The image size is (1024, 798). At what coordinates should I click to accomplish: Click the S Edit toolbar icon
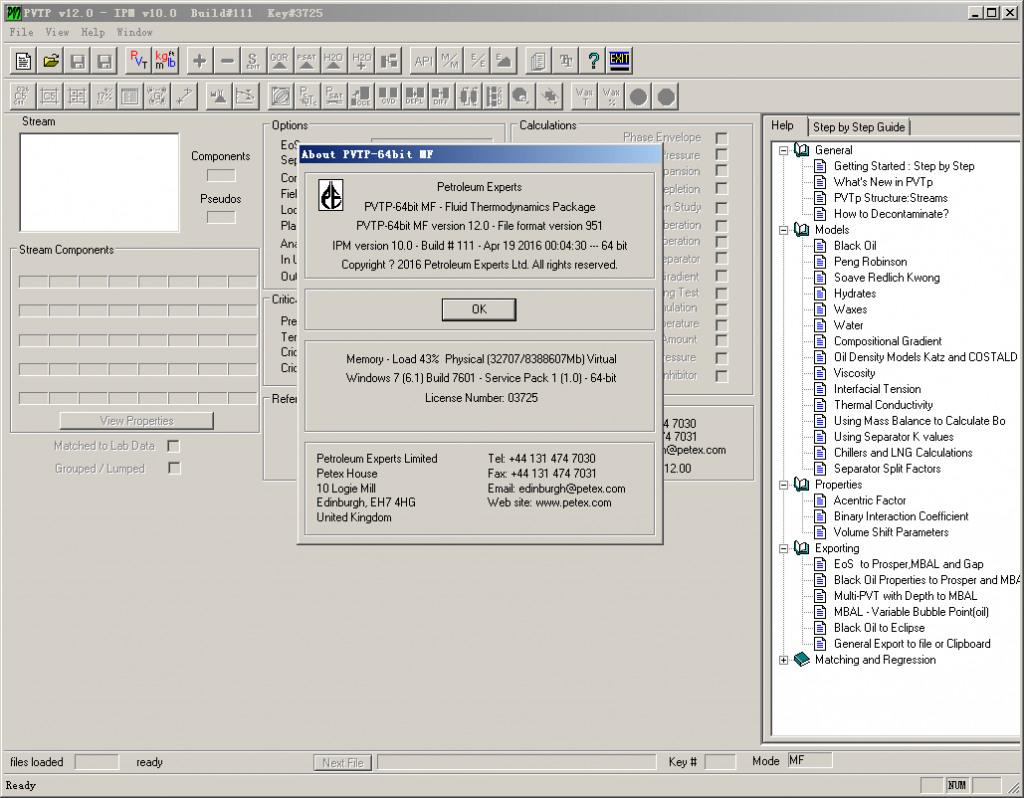click(253, 61)
